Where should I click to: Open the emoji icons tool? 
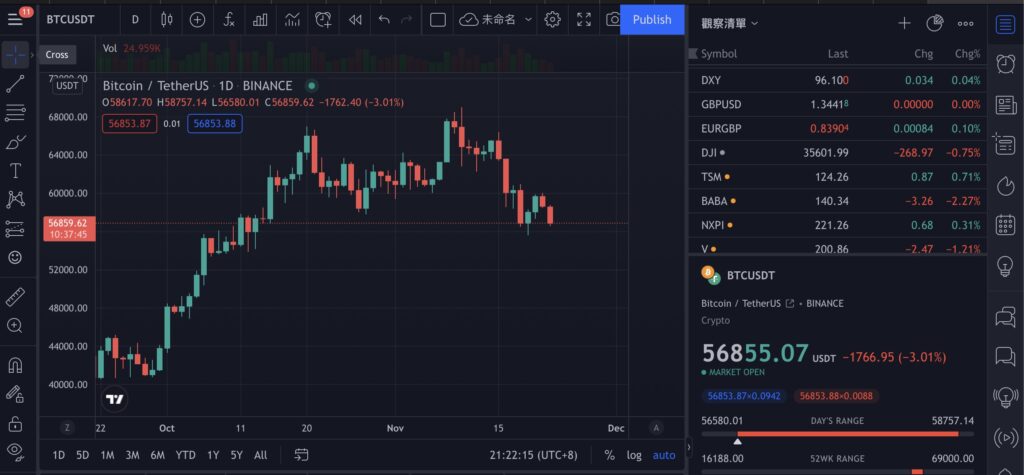click(15, 257)
